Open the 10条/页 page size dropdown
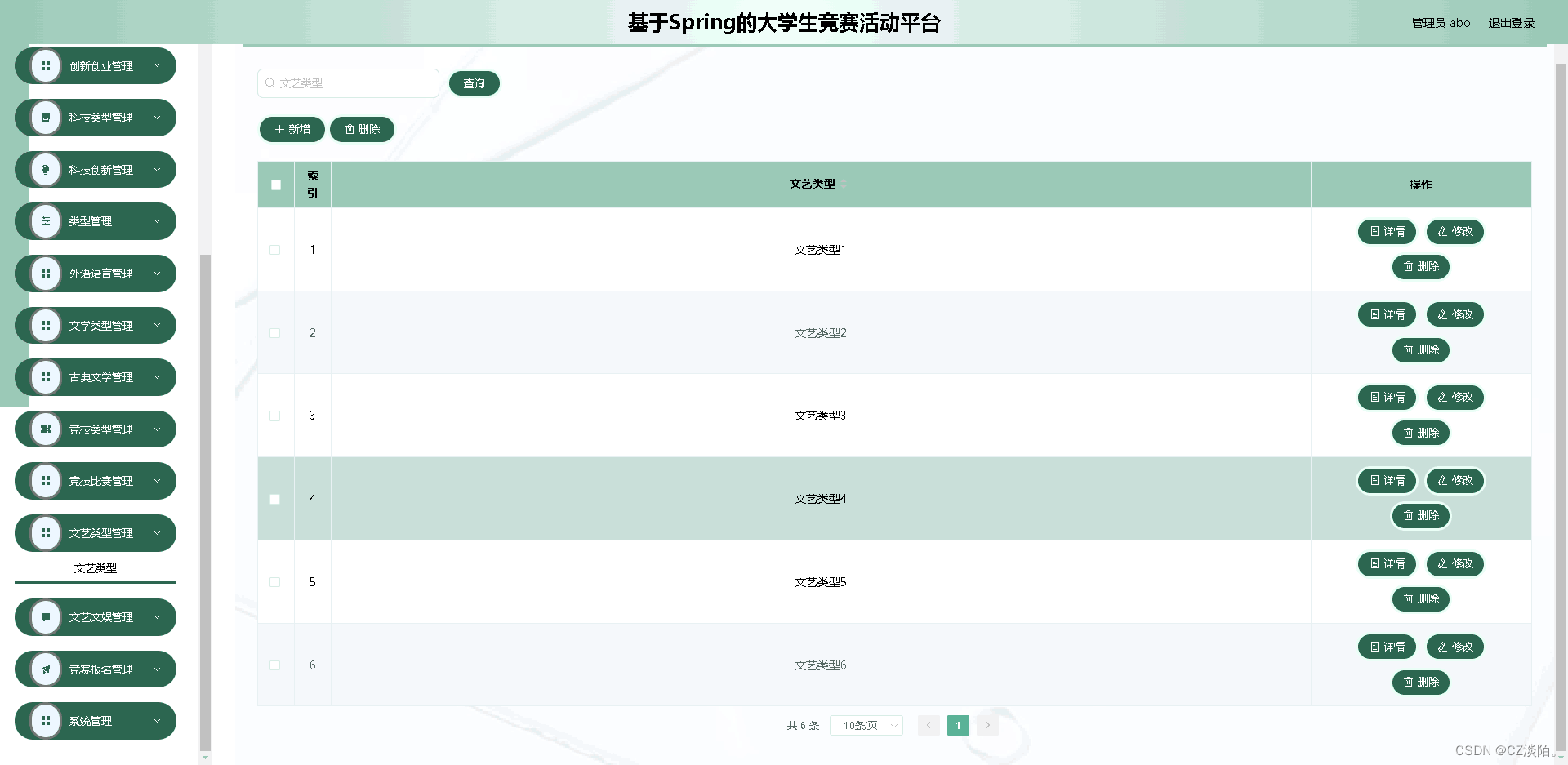Screen dimensions: 1568x765 [866, 725]
